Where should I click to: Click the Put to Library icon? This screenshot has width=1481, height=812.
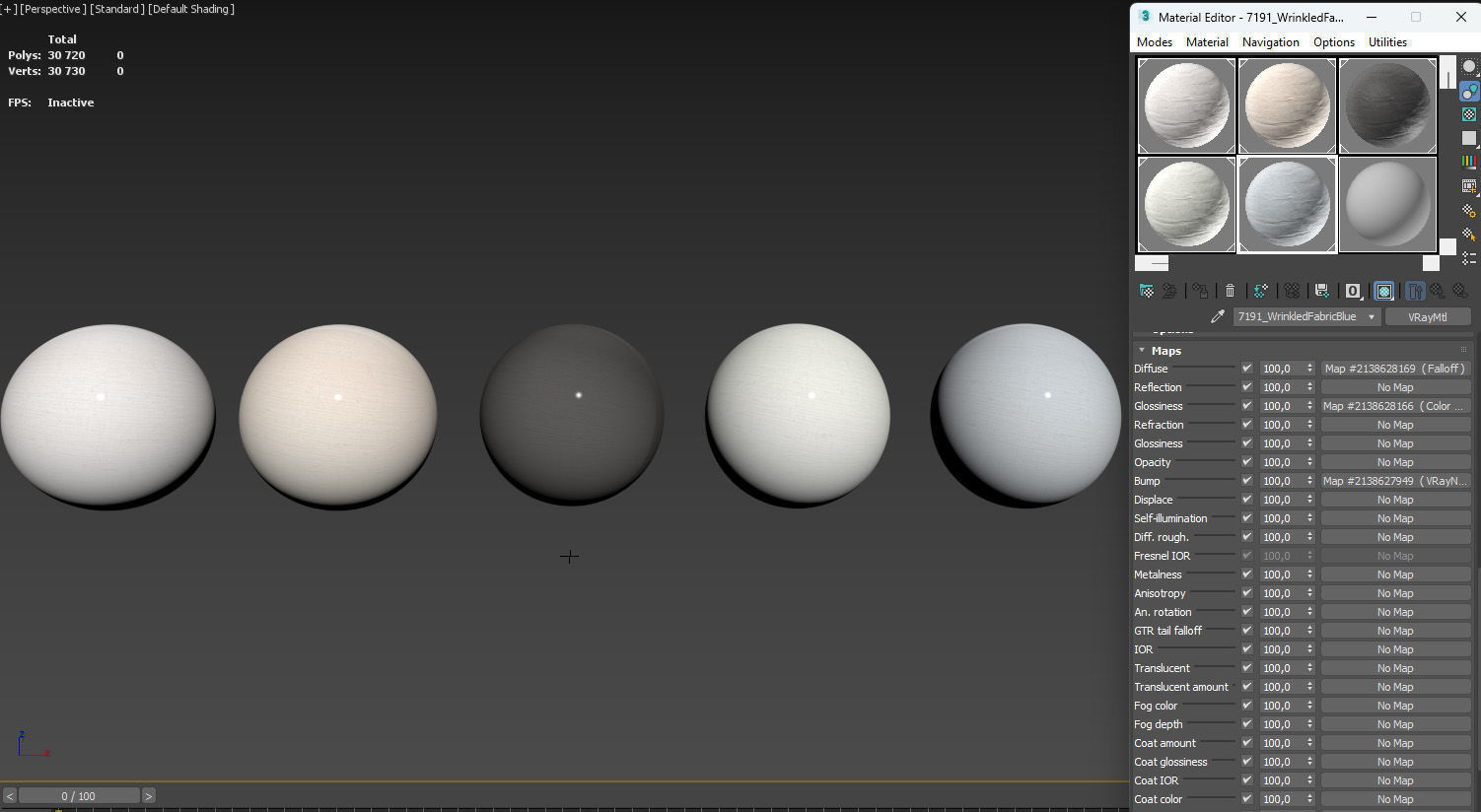pos(1322,291)
